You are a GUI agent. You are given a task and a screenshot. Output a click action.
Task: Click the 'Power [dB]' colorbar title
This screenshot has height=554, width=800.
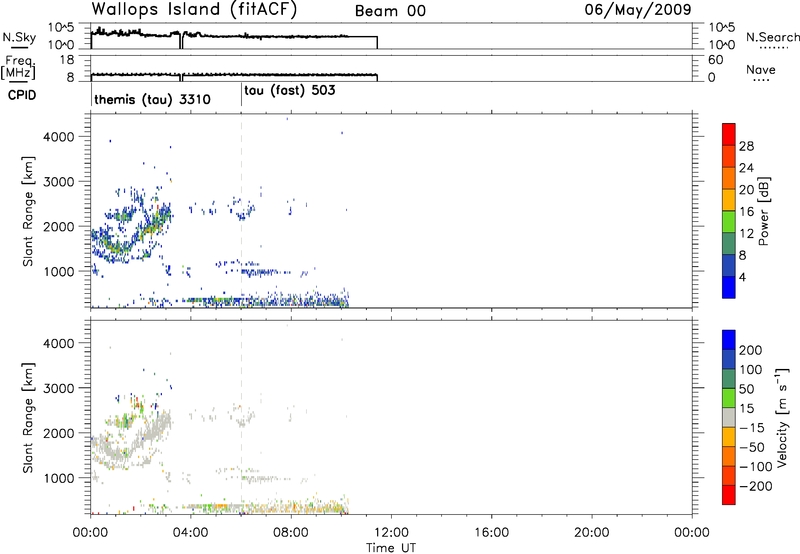tap(763, 211)
